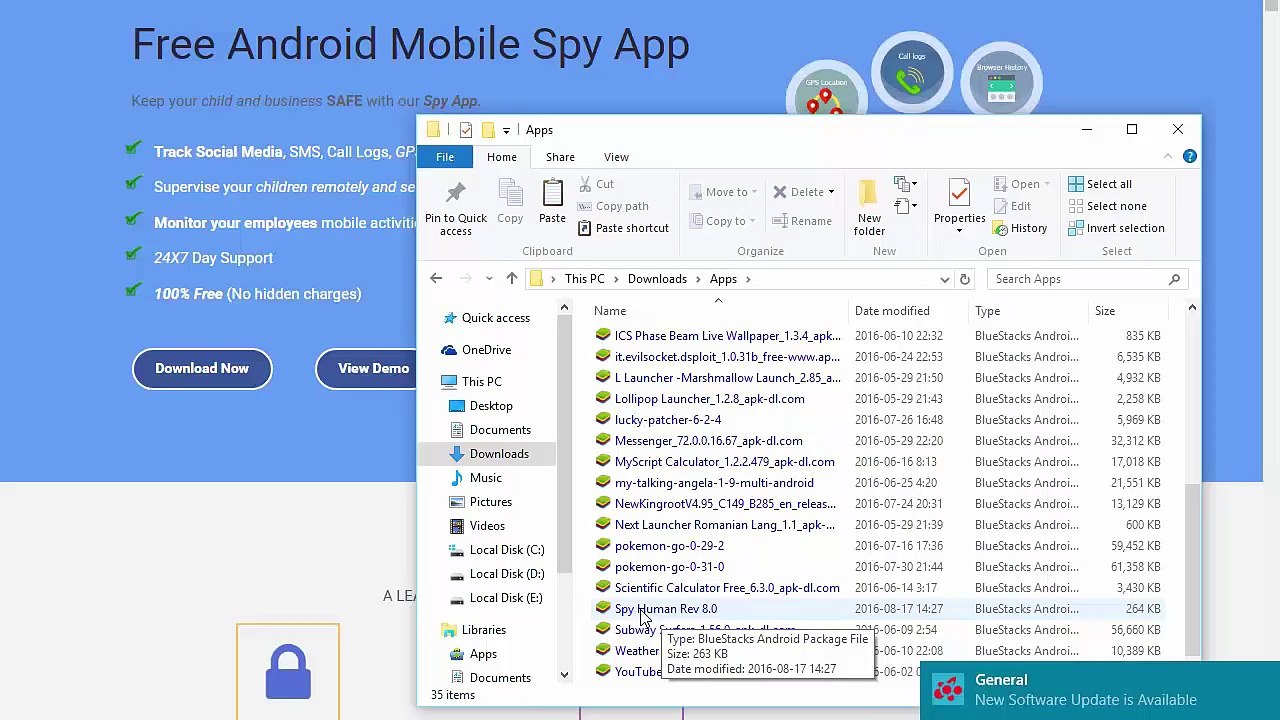
Task: Create a New folder from ribbon
Action: coord(869,208)
